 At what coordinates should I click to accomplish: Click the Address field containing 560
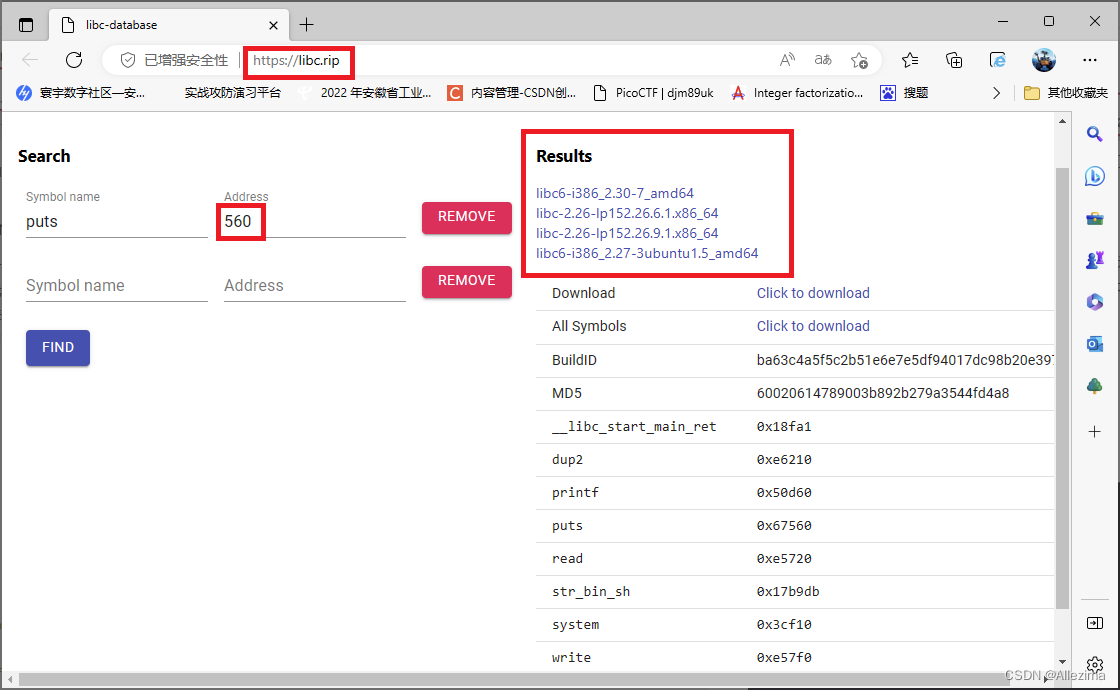pyautogui.click(x=240, y=221)
